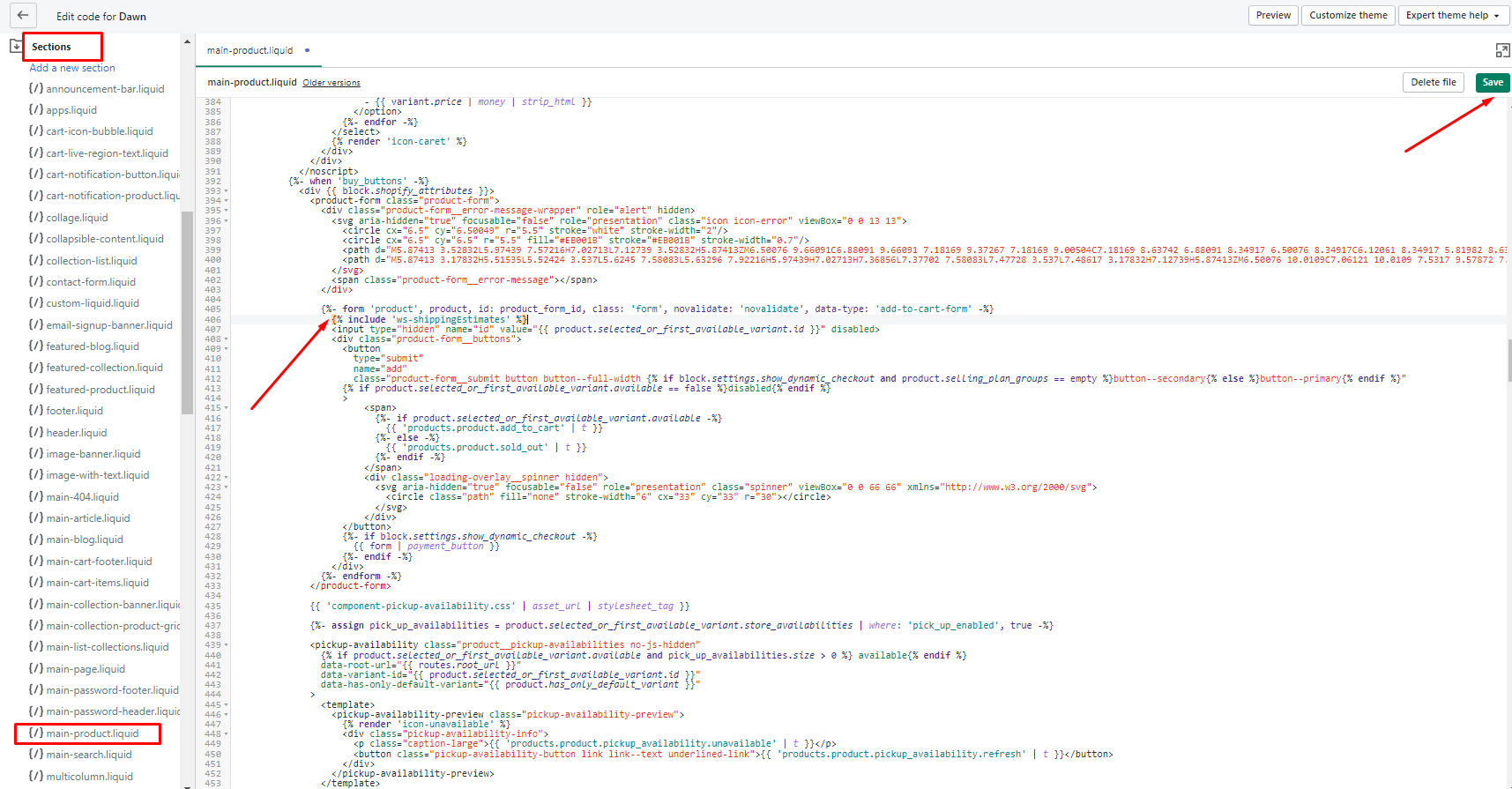Open main-cart-footer.liquid file
This screenshot has width=1512, height=789.
[99, 562]
